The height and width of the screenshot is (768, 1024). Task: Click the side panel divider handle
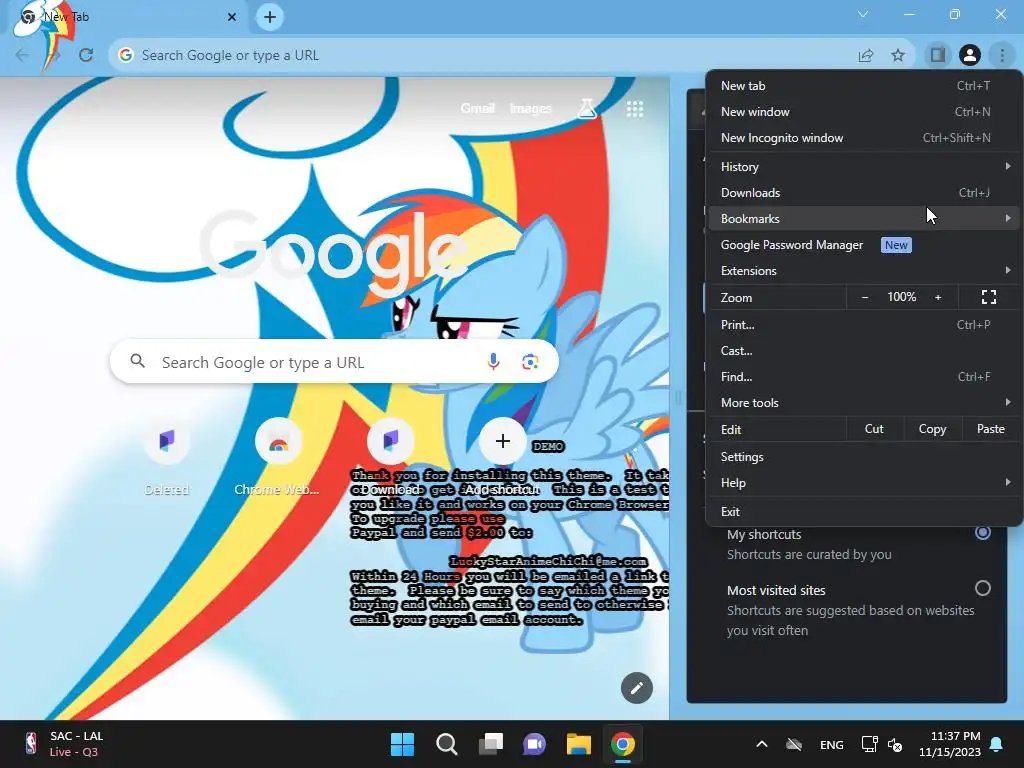click(678, 398)
